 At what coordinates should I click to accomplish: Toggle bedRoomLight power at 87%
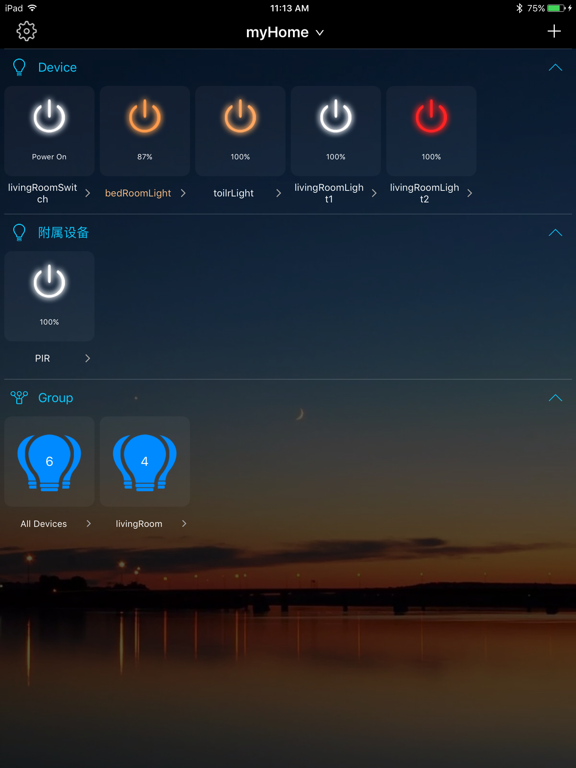point(144,118)
